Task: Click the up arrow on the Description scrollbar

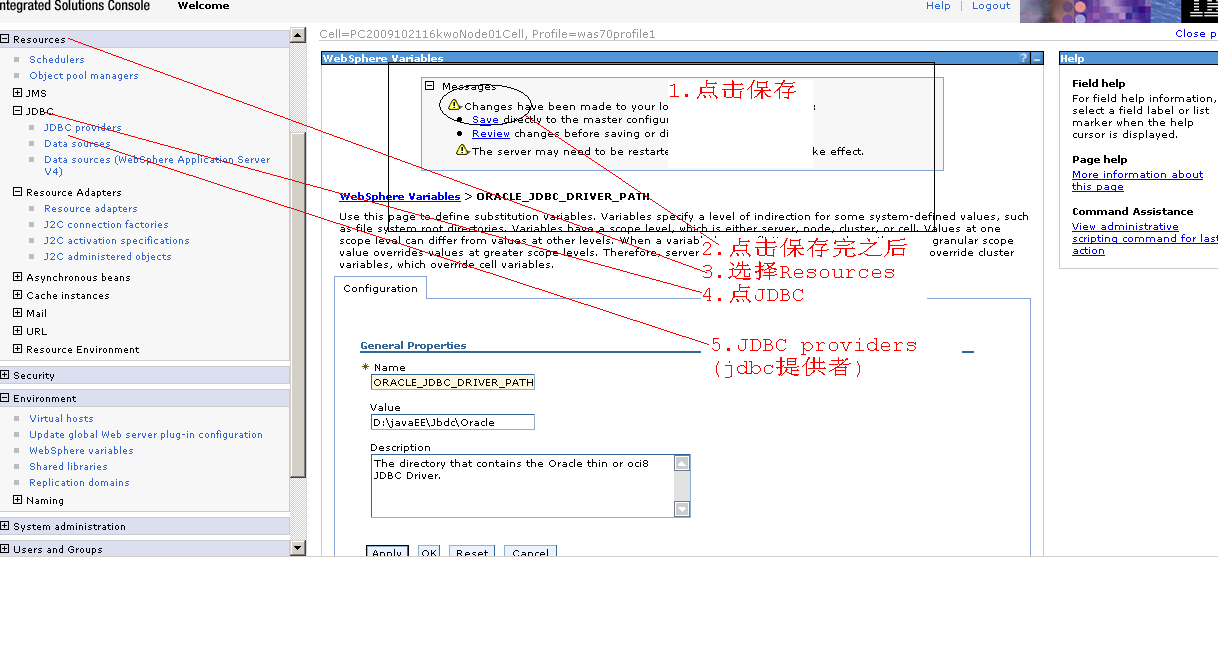Action: (681, 462)
